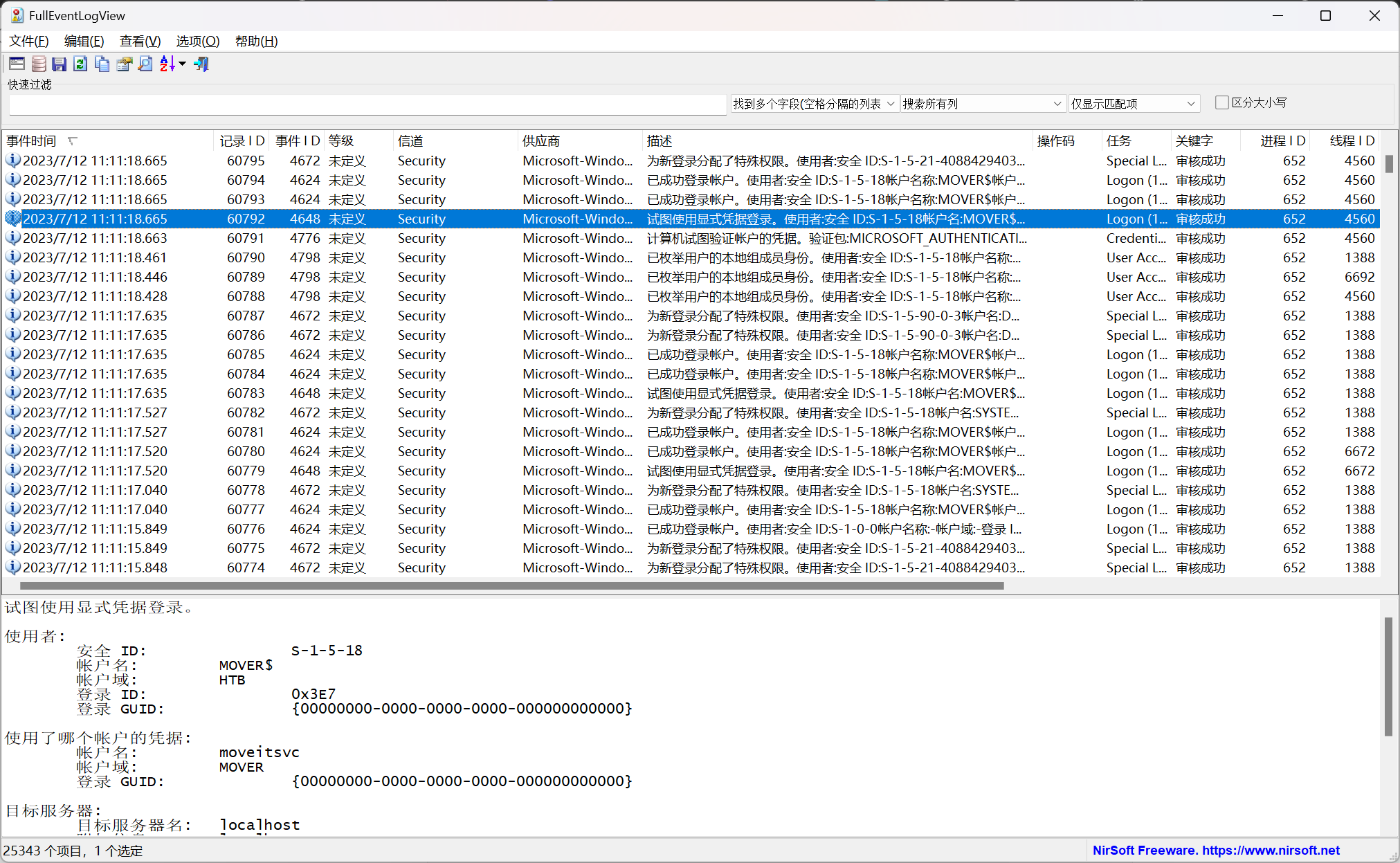Viewport: 1400px width, 863px height.
Task: Sort by the 事件 ID column header
Action: click(297, 141)
